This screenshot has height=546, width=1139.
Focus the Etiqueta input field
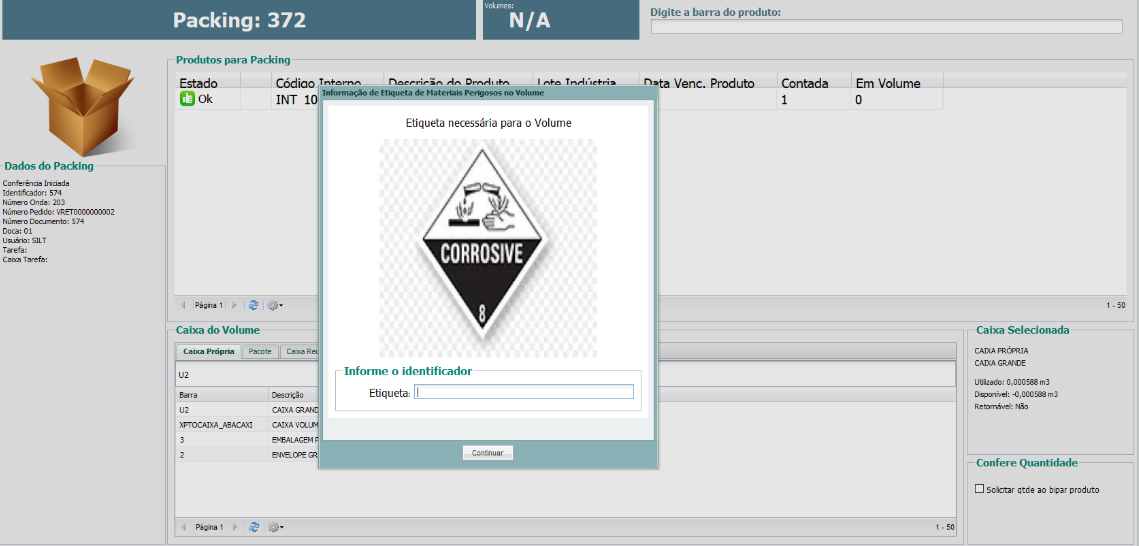coord(524,392)
